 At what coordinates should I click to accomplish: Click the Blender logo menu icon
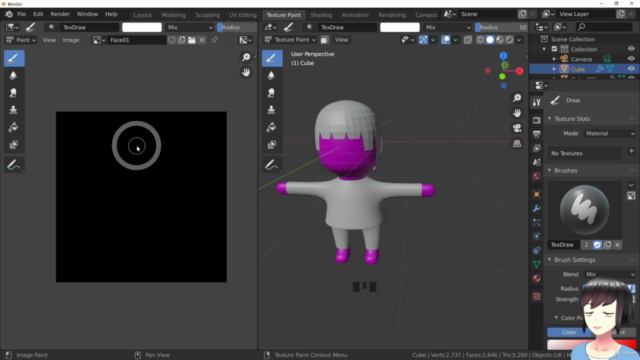9,14
